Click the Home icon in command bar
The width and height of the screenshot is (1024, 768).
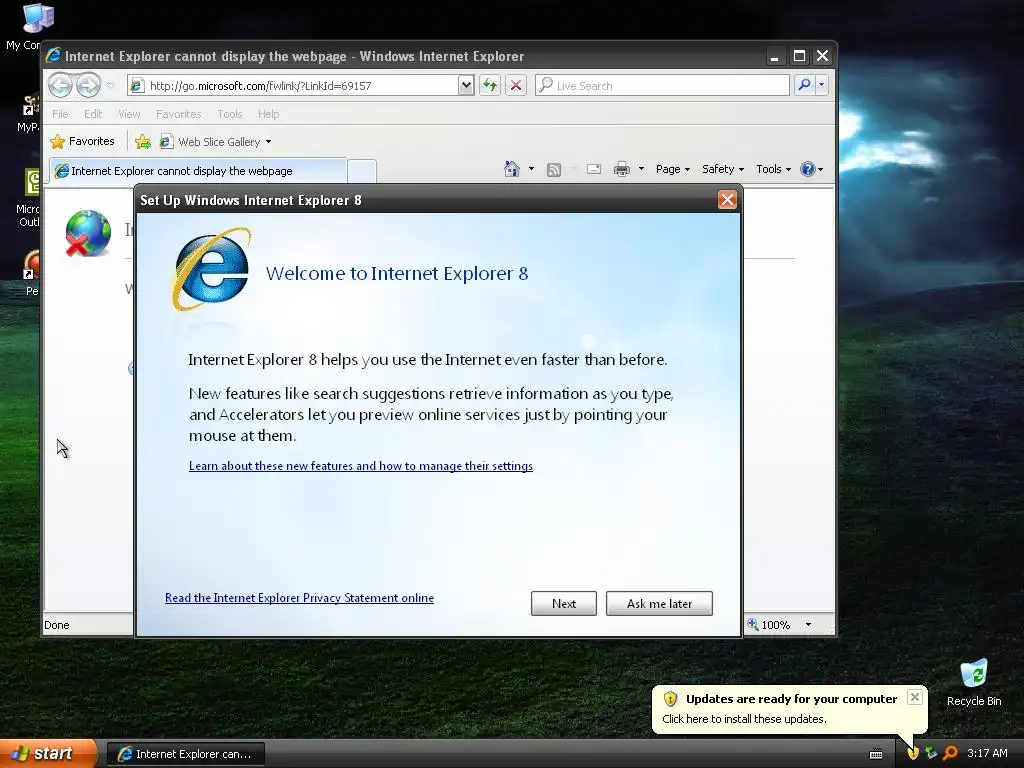point(512,169)
